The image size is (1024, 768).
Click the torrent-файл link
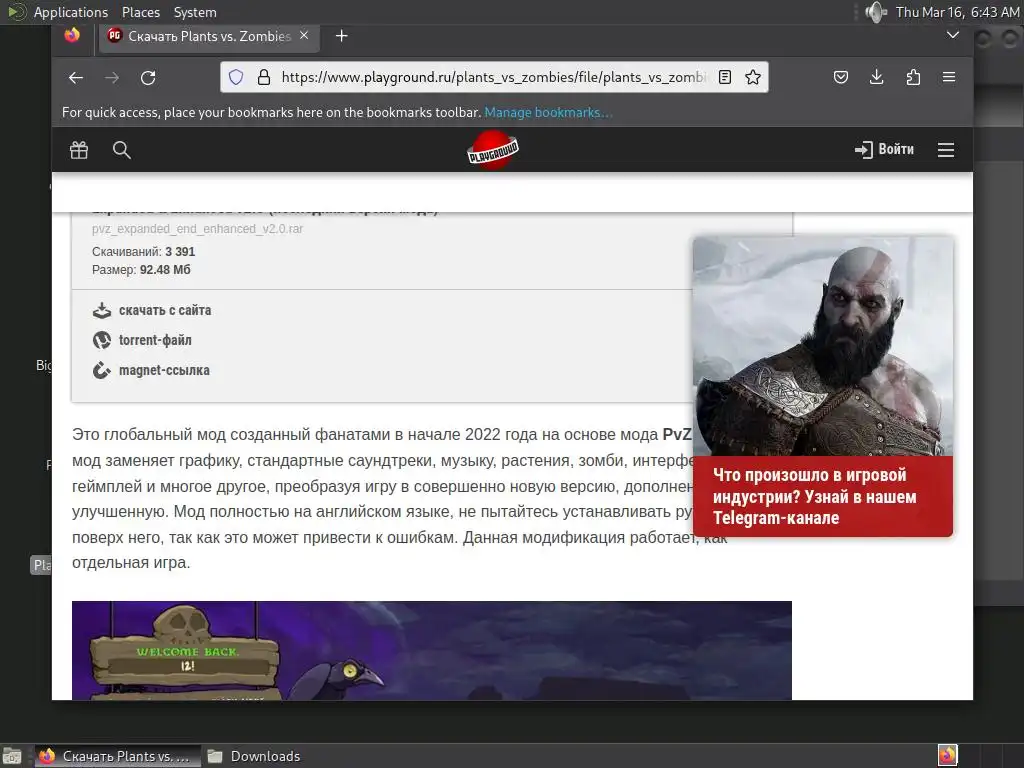pyautogui.click(x=142, y=340)
